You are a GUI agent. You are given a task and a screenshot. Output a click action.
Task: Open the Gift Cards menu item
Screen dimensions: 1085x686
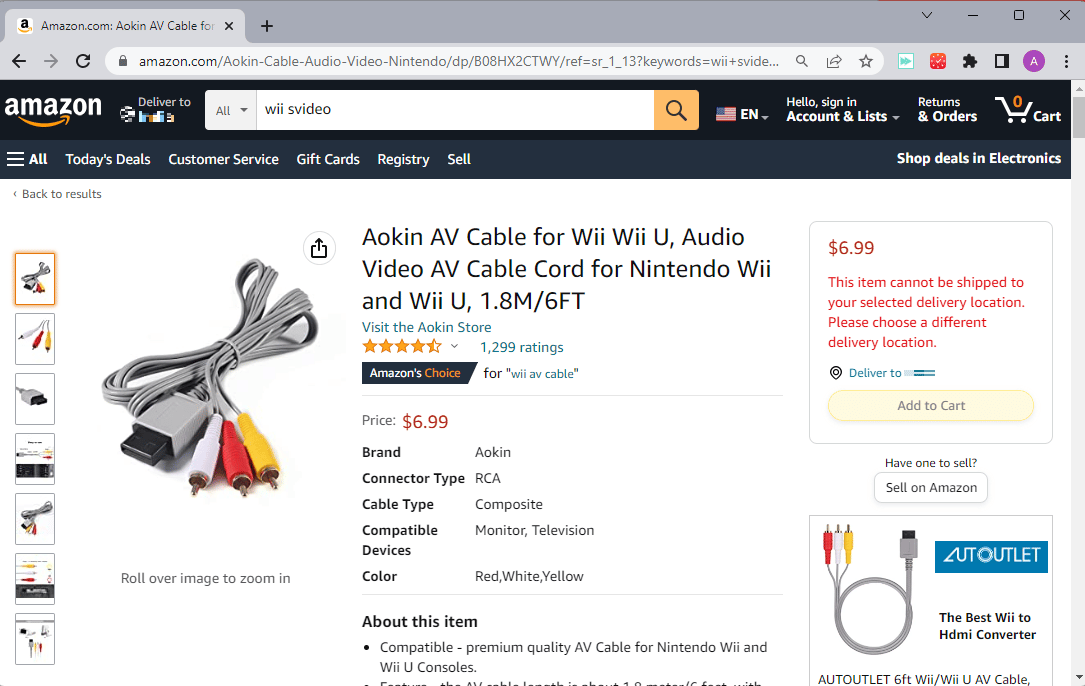pyautogui.click(x=328, y=159)
